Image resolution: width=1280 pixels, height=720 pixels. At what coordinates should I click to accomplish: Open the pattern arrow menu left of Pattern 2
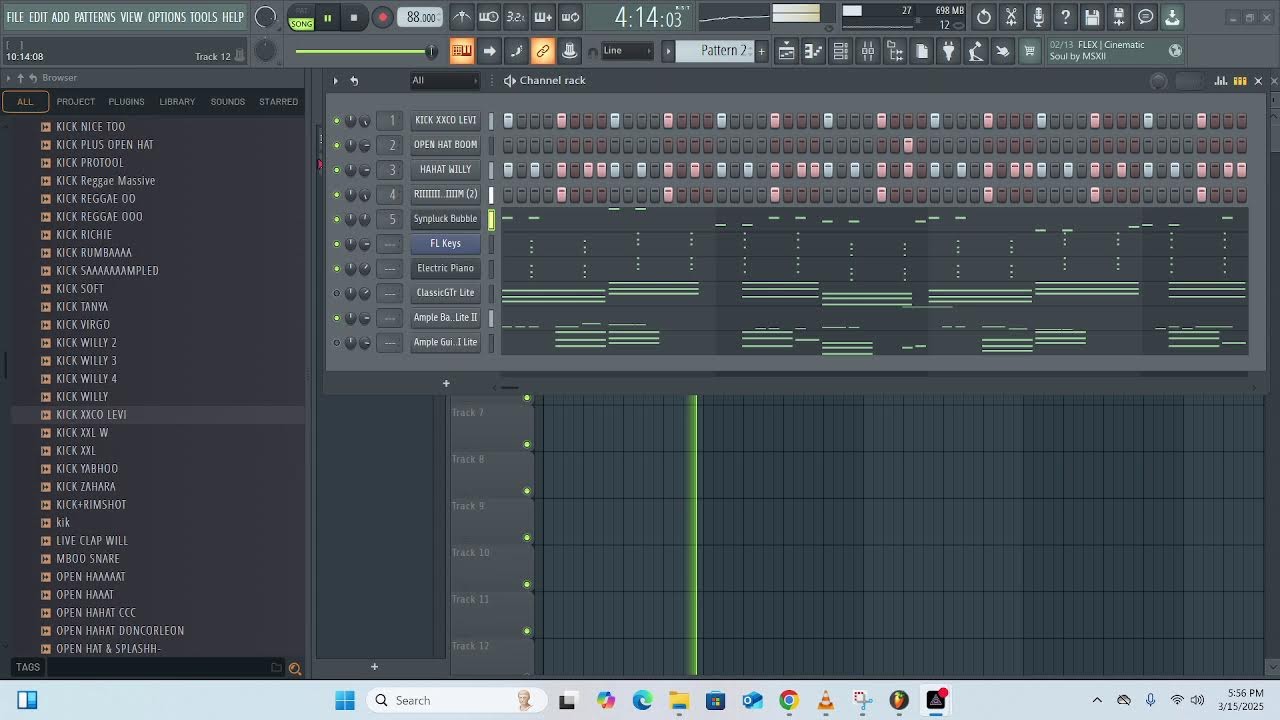(x=668, y=51)
